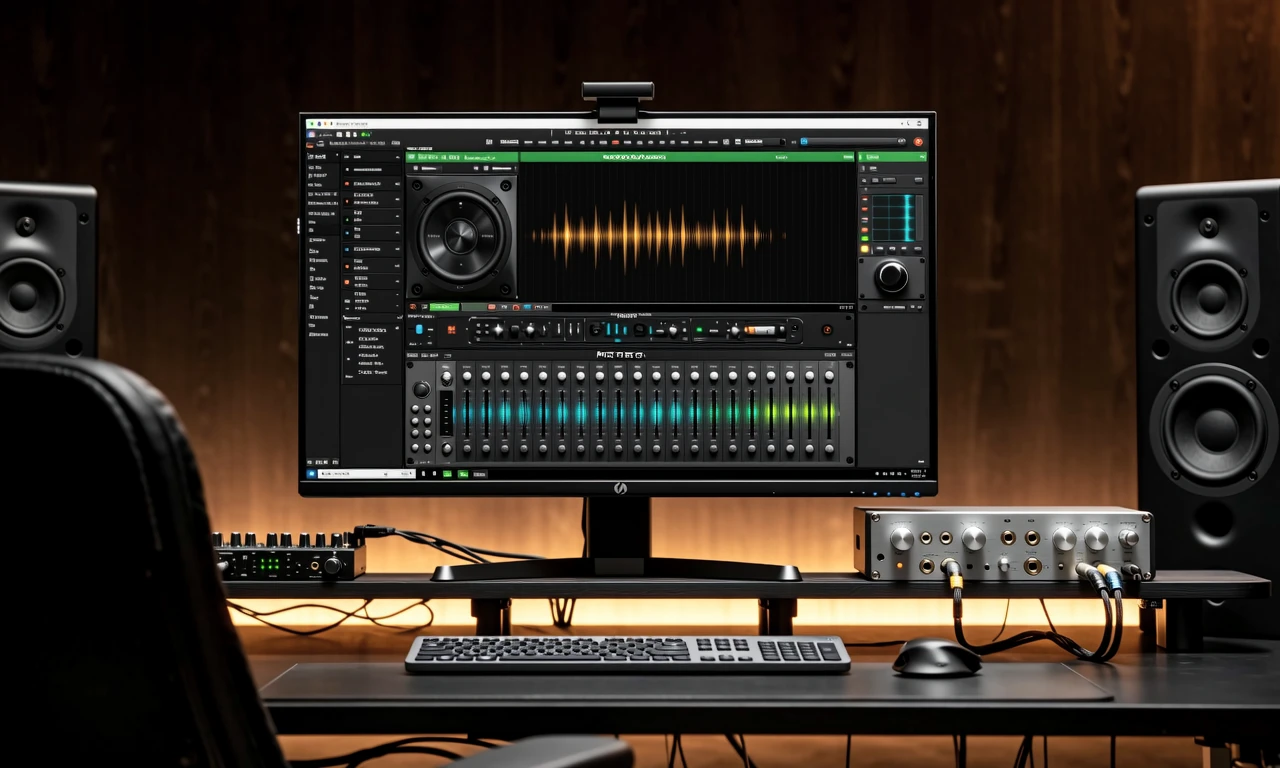The height and width of the screenshot is (768, 1280).
Task: Toggle the yellow button in right panel
Action: click(865, 248)
